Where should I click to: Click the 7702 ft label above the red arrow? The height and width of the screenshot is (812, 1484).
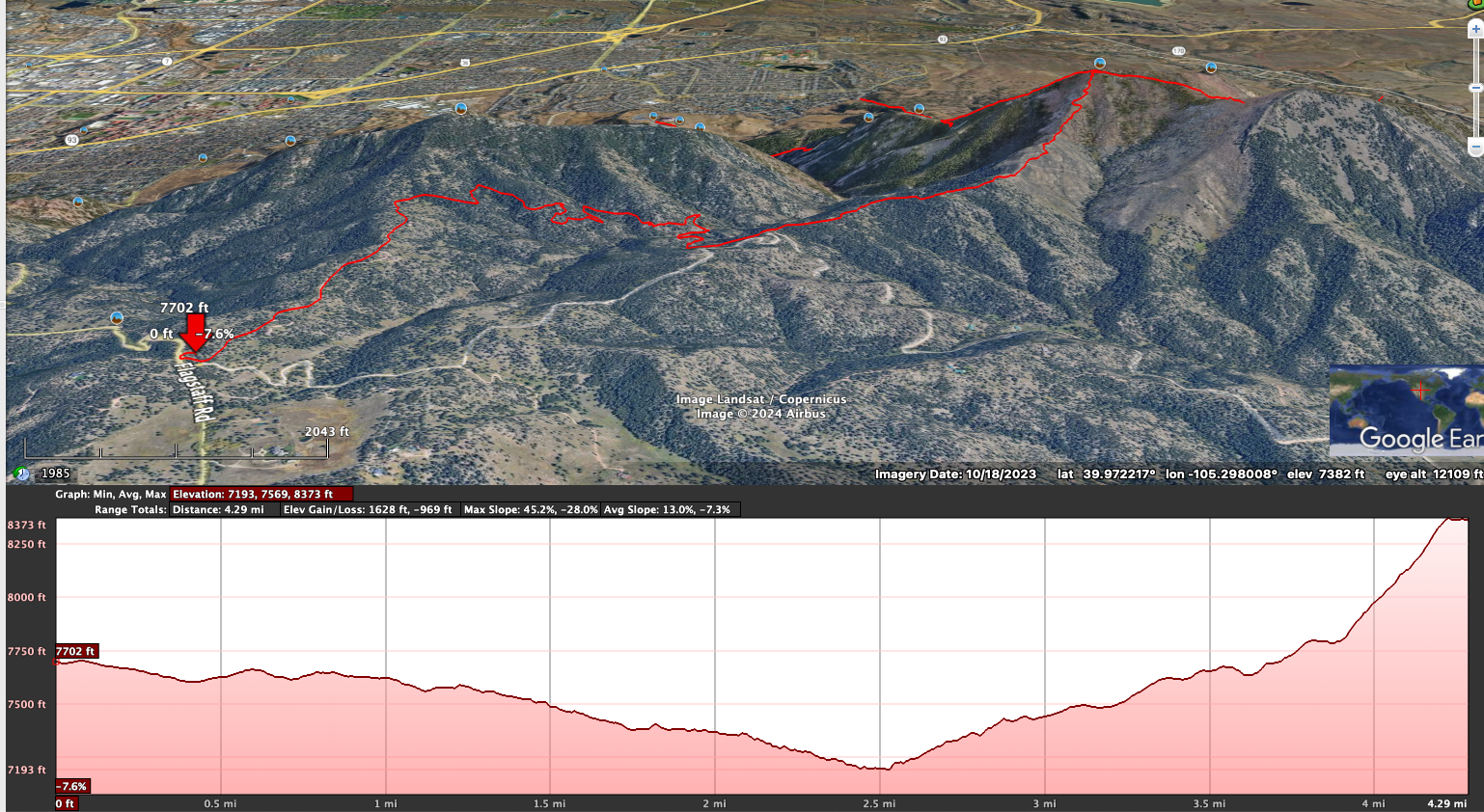[184, 308]
